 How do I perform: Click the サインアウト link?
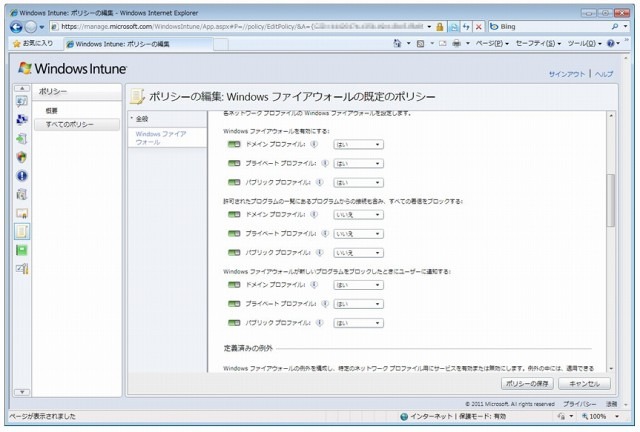(567, 74)
